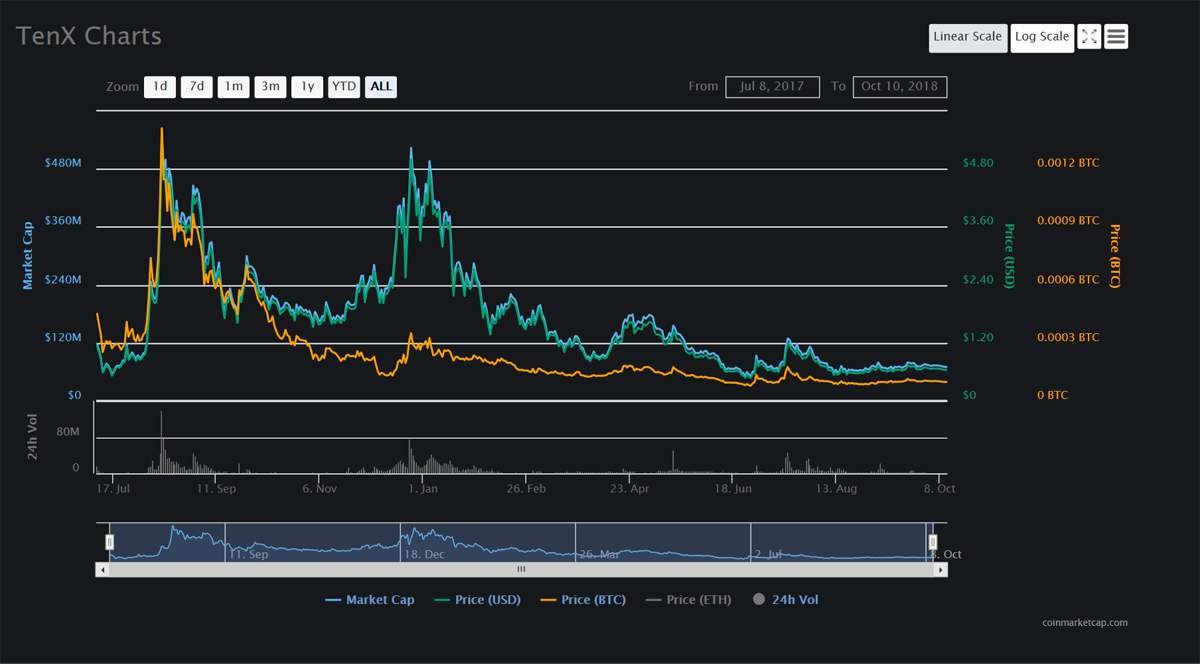Click the $4.80 USD price axis label
The height and width of the screenshot is (664, 1200).
[978, 163]
